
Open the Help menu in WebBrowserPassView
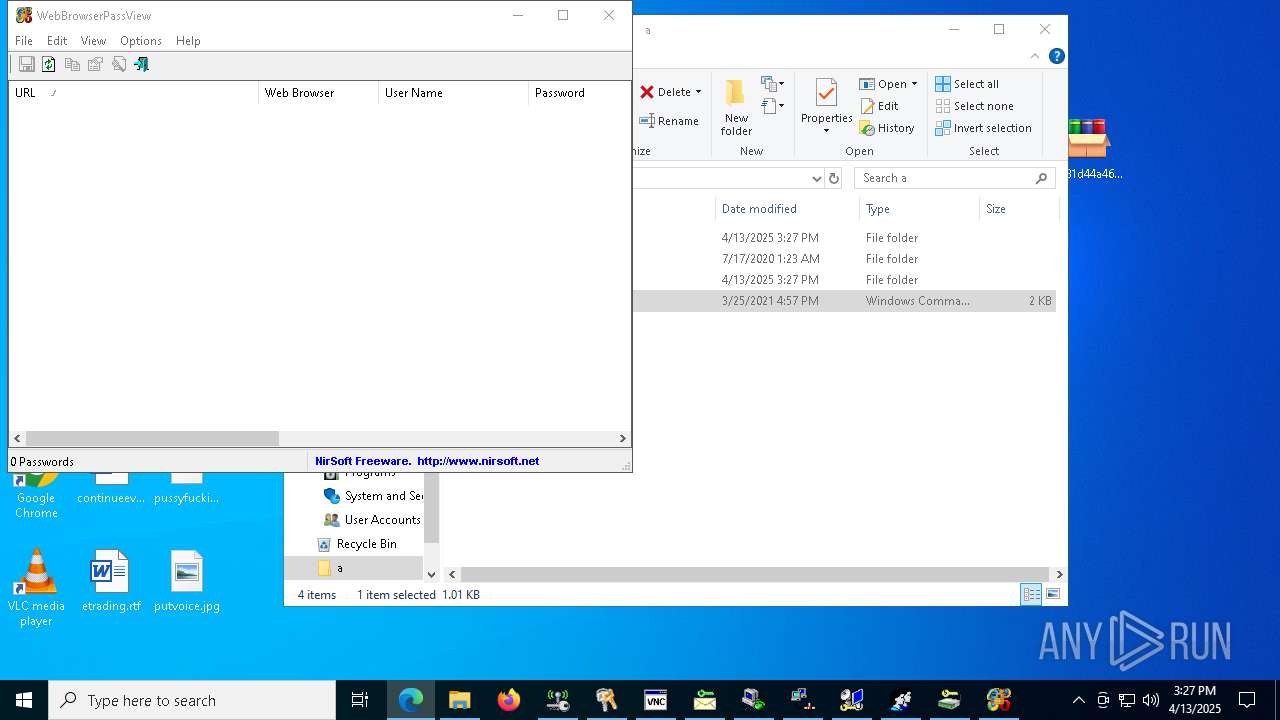click(x=188, y=41)
